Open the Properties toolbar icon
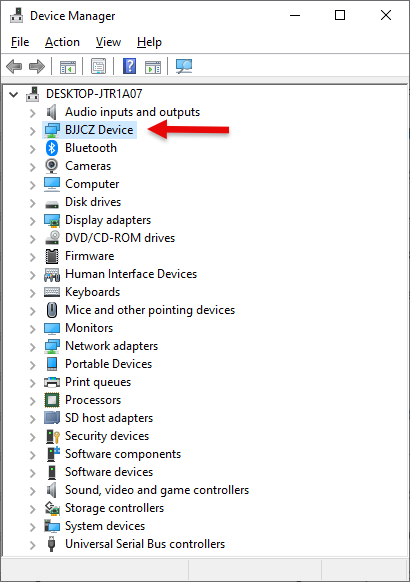410x582 pixels. [98, 66]
